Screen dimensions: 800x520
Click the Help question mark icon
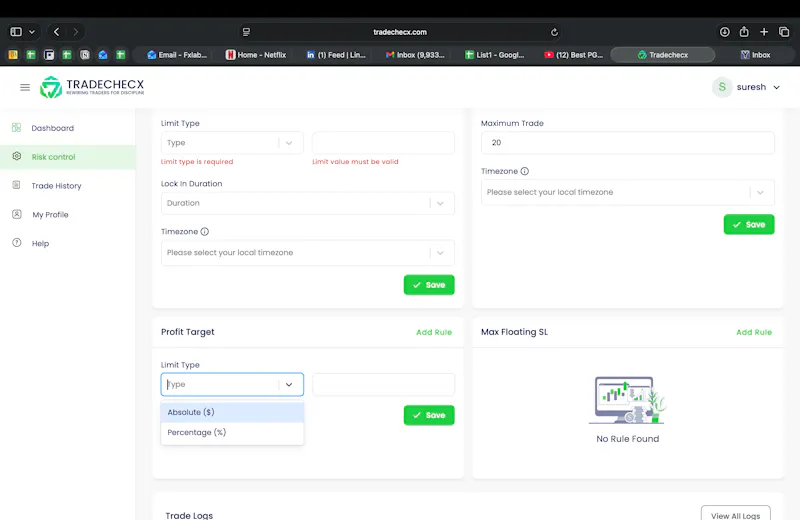click(17, 243)
